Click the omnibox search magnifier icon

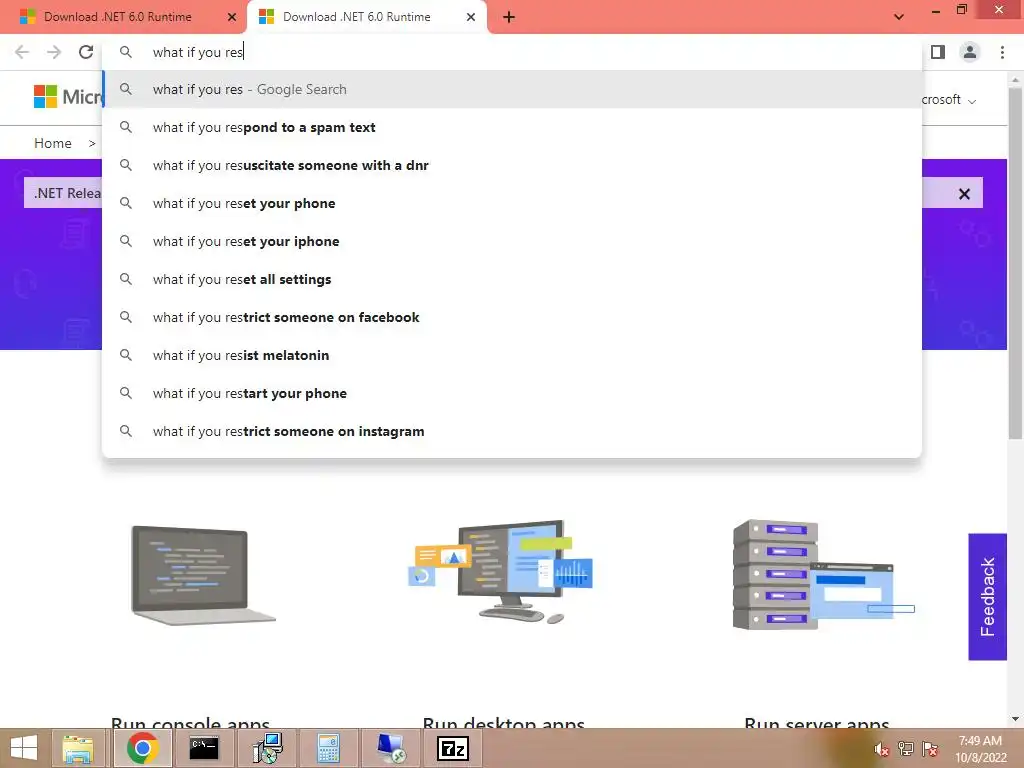(x=126, y=52)
